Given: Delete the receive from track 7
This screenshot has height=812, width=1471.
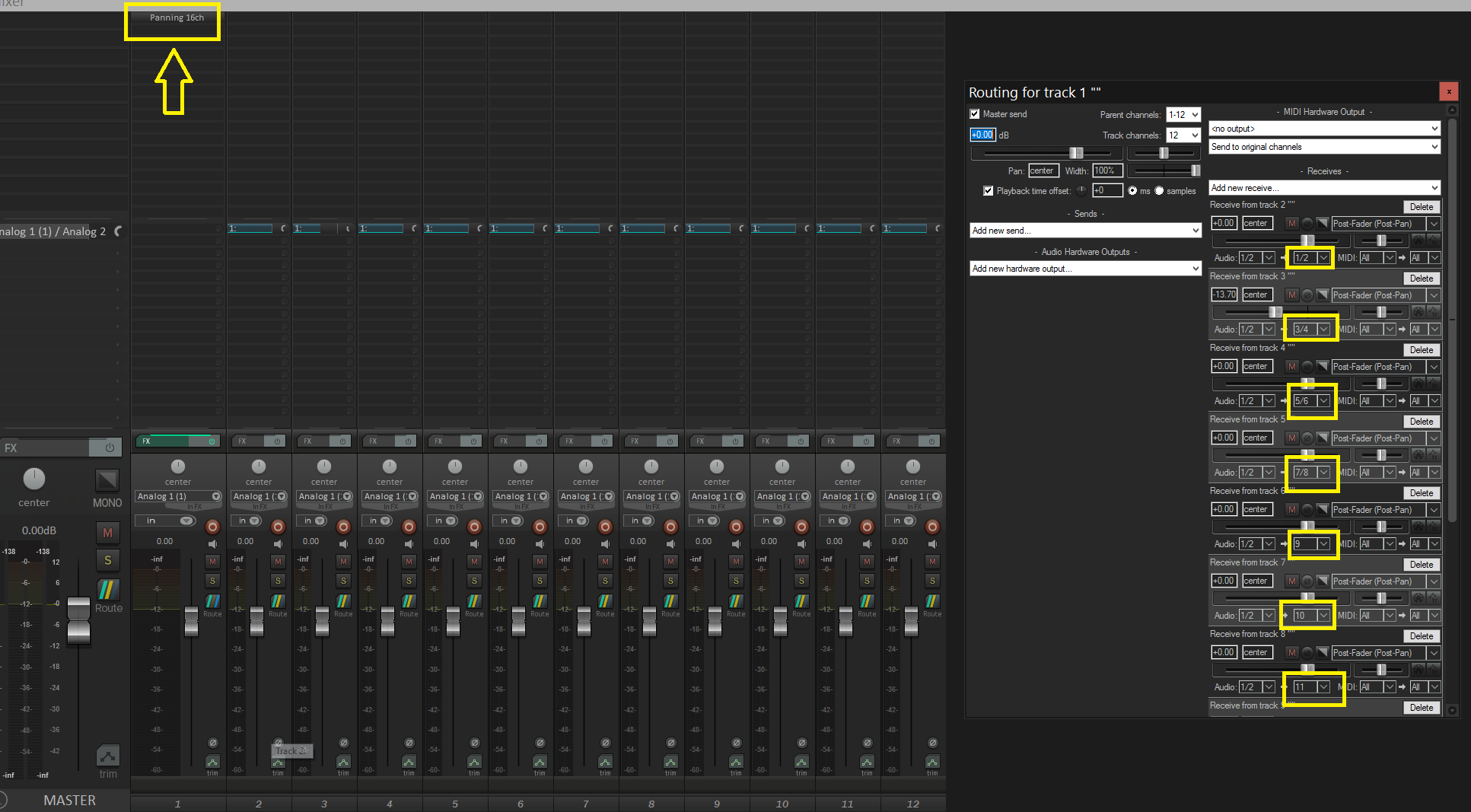Looking at the screenshot, I should point(1421,565).
